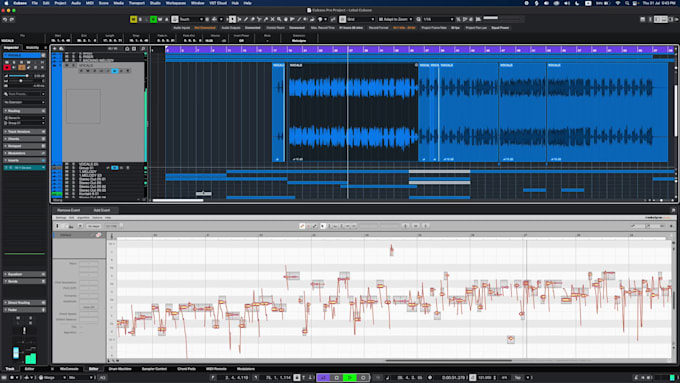Open the Project menu
Screen dimensions: 680x383
[60, 3]
